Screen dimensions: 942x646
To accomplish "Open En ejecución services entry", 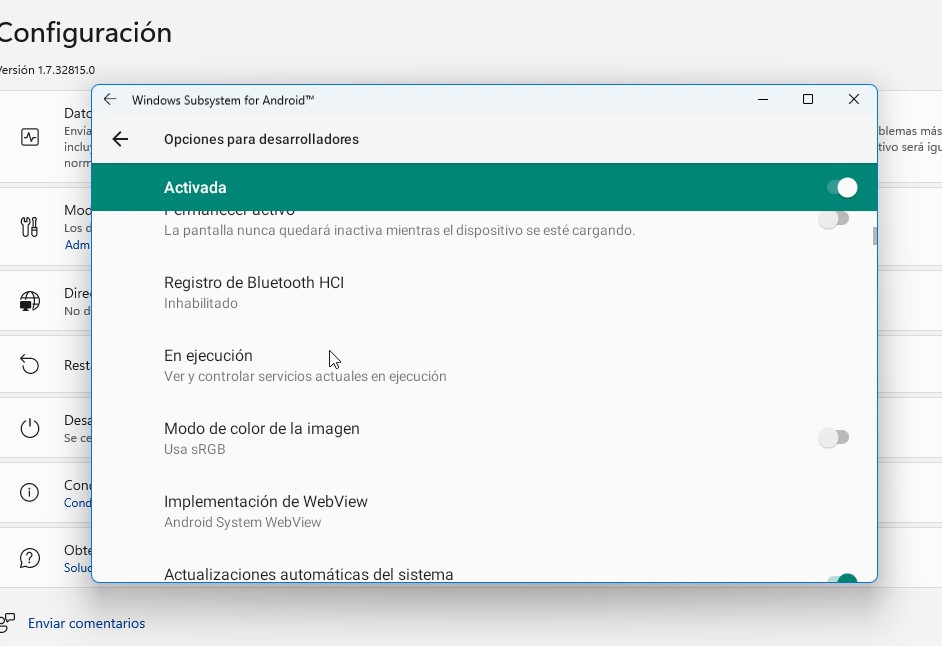I will [x=484, y=365].
